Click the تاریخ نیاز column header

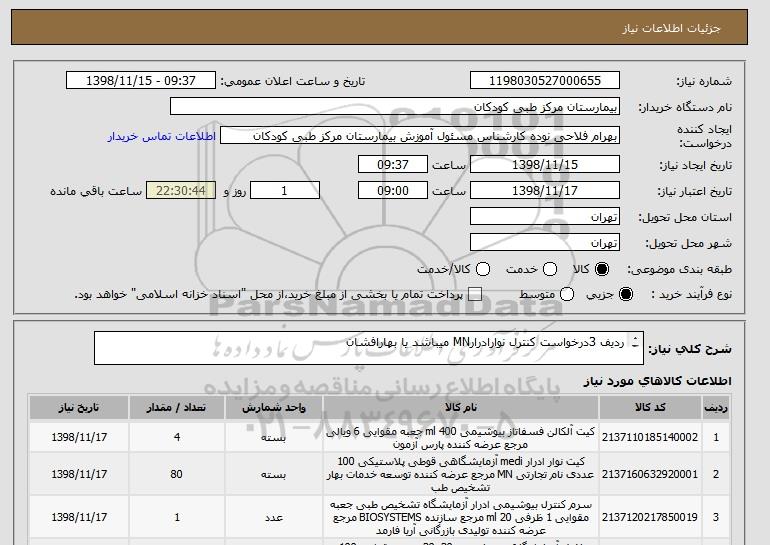coord(79,408)
